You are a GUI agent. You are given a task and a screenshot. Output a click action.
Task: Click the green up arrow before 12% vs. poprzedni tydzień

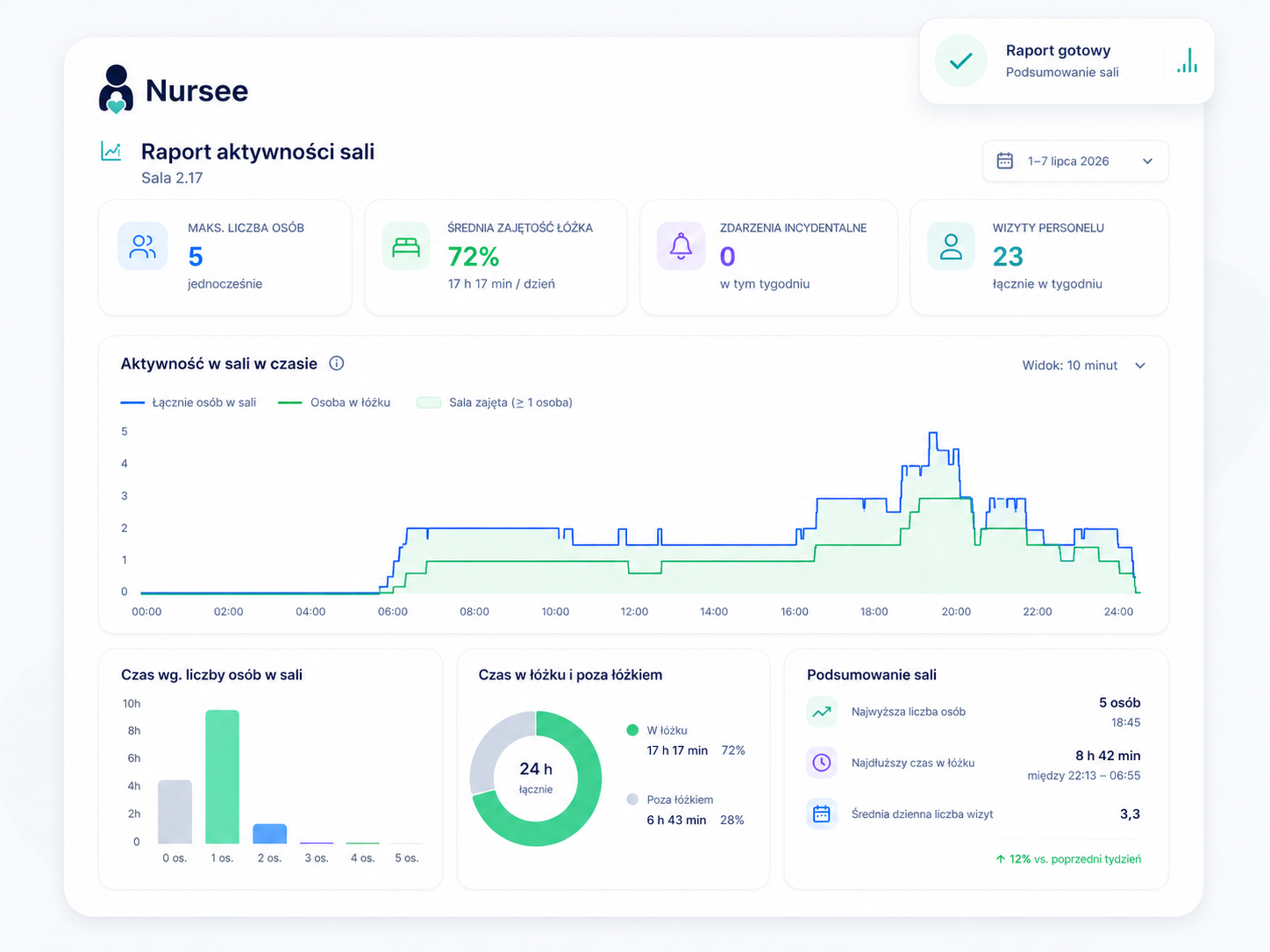coord(1001,859)
